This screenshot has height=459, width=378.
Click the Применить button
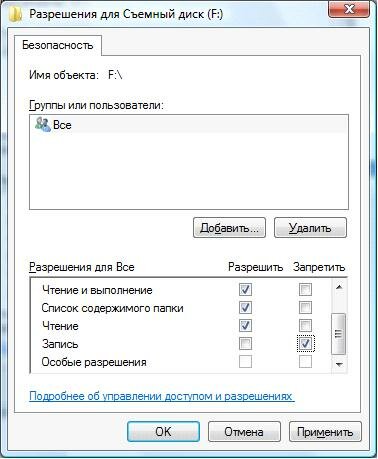tap(325, 432)
